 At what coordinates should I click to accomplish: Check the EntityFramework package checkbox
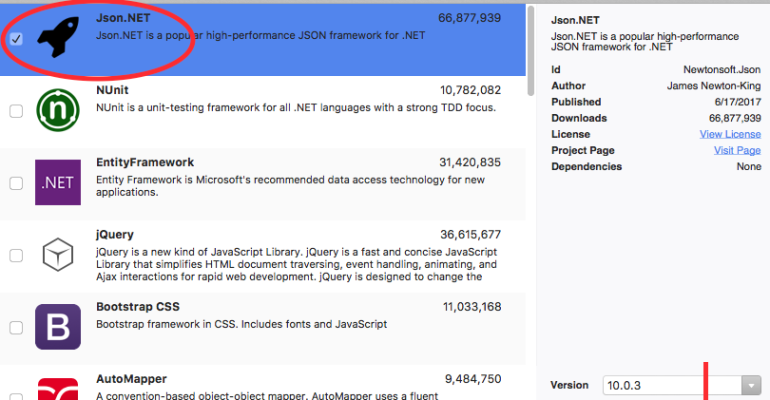pyautogui.click(x=16, y=183)
